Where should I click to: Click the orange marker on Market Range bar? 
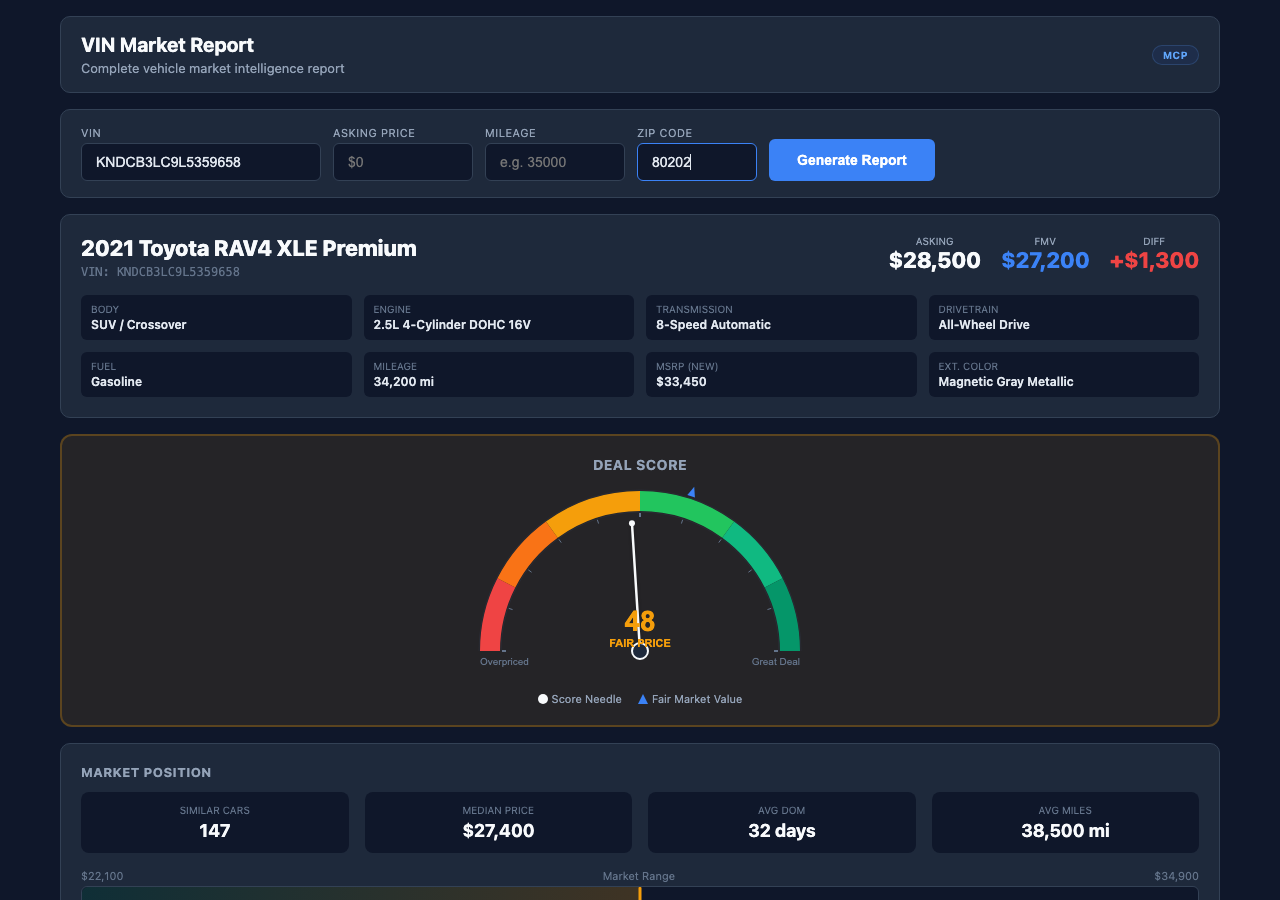tap(640, 893)
